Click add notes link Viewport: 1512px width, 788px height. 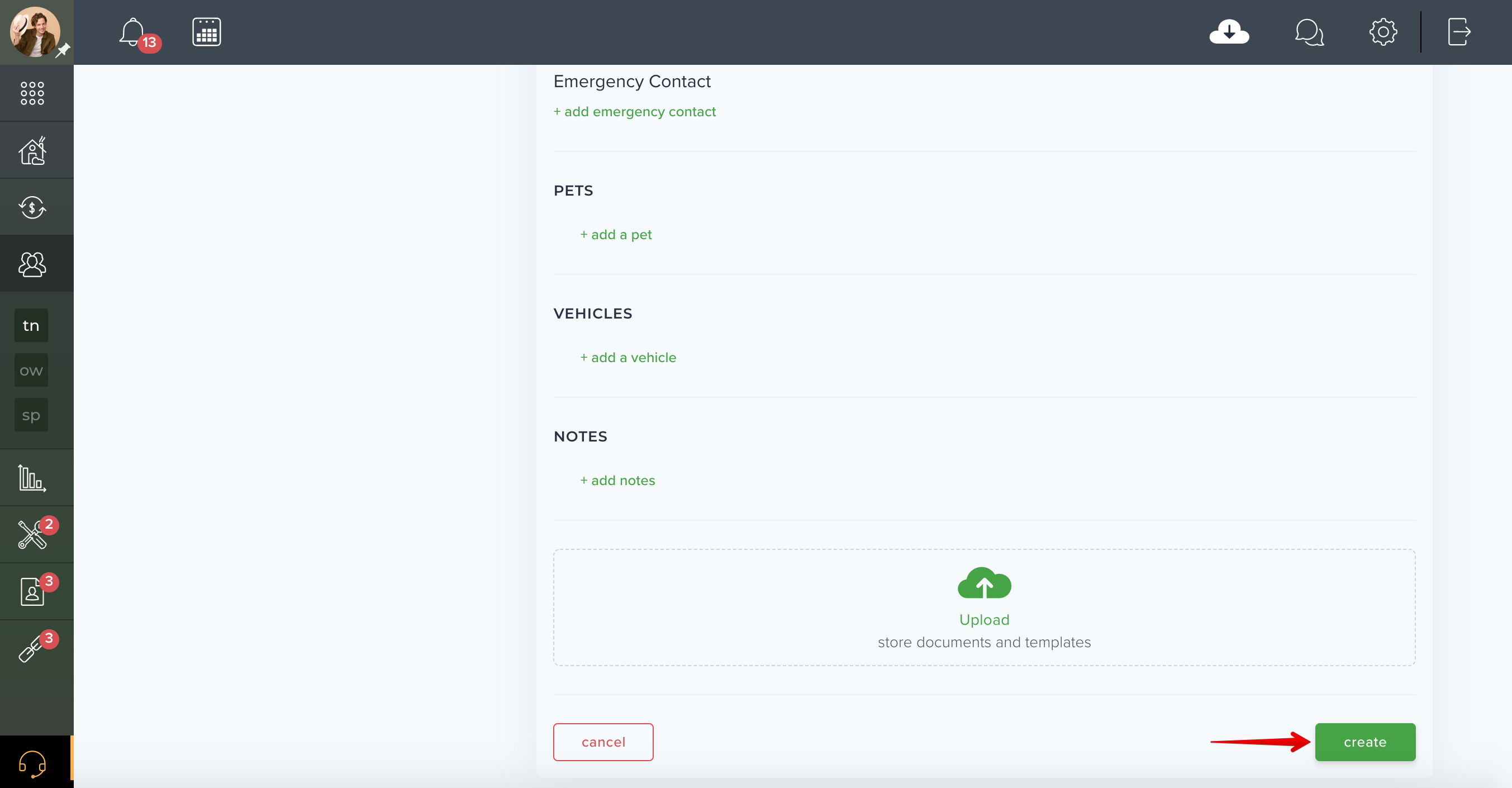[617, 480]
